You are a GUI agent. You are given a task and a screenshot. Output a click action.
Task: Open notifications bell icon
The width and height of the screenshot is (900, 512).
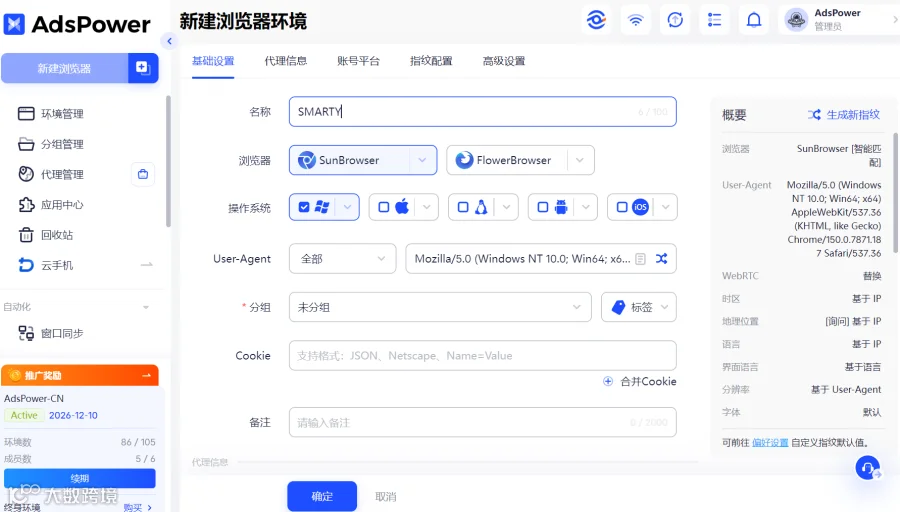coord(754,20)
